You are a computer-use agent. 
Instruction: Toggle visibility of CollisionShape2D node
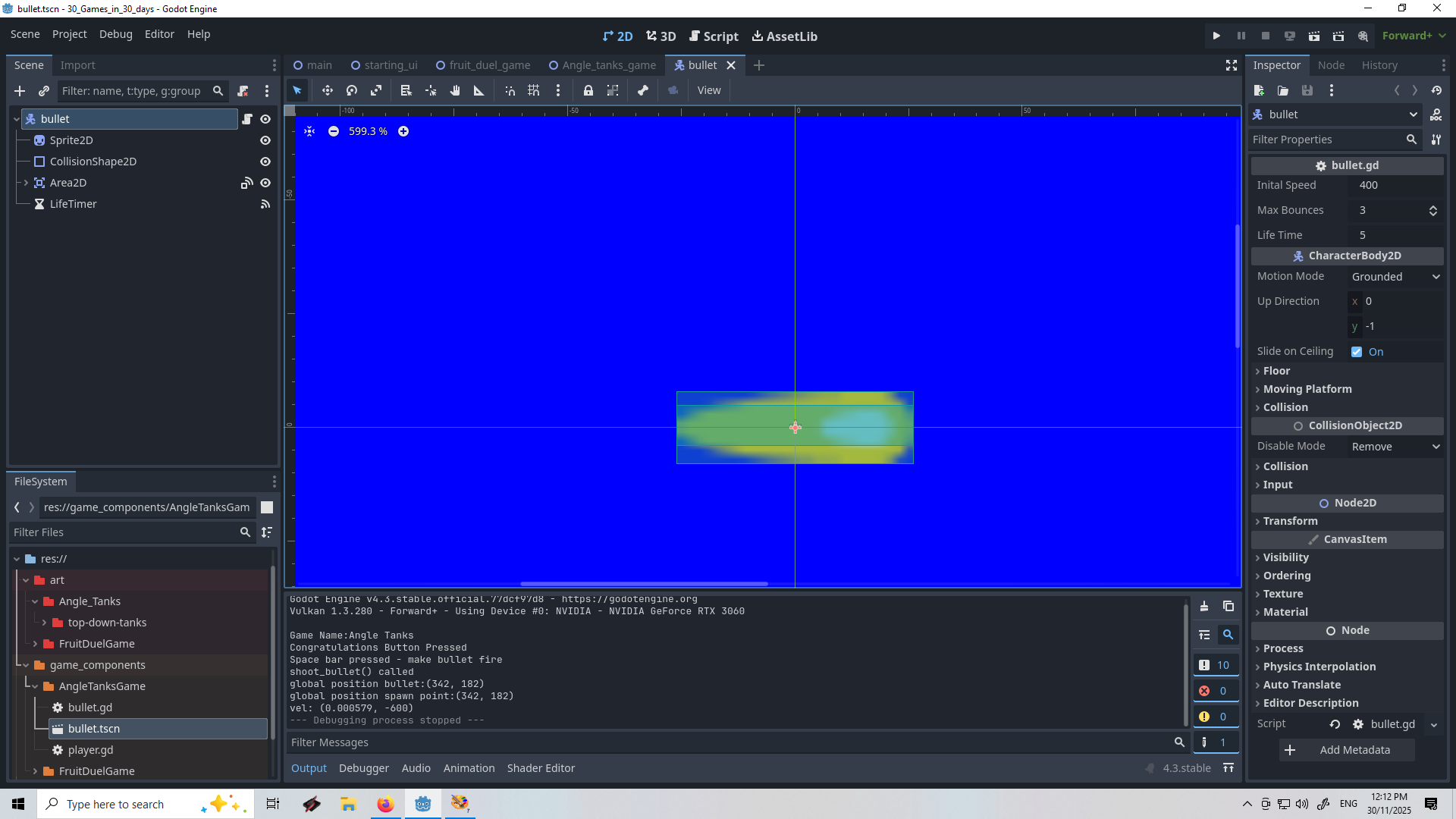[x=265, y=162]
